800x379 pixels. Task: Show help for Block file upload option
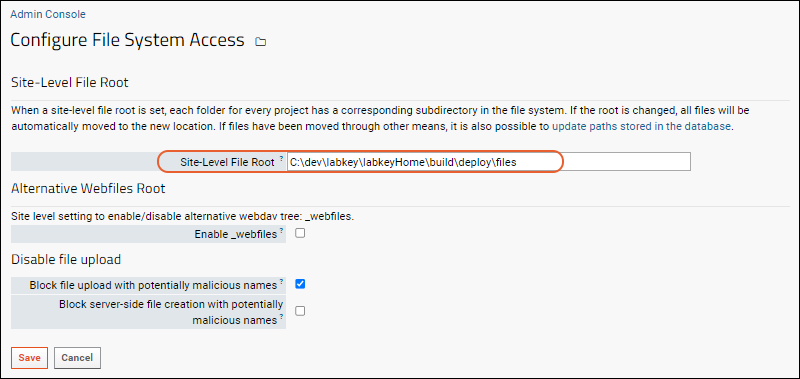[x=281, y=282]
